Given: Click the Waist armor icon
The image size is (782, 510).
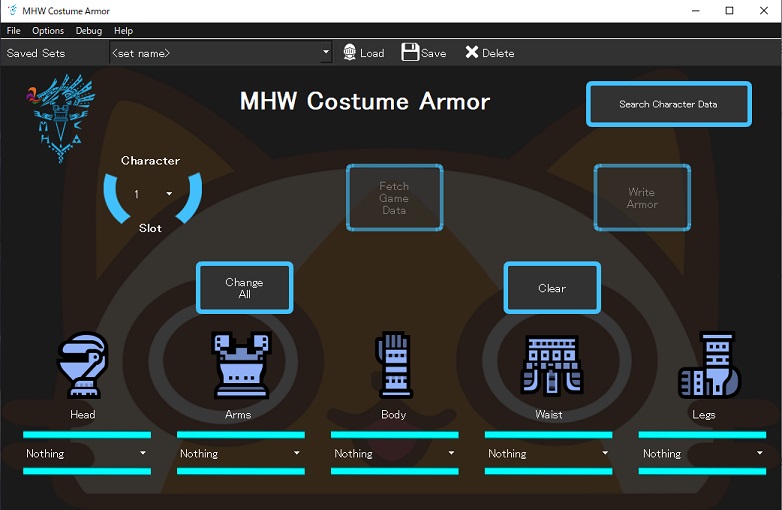Looking at the screenshot, I should click(x=552, y=365).
